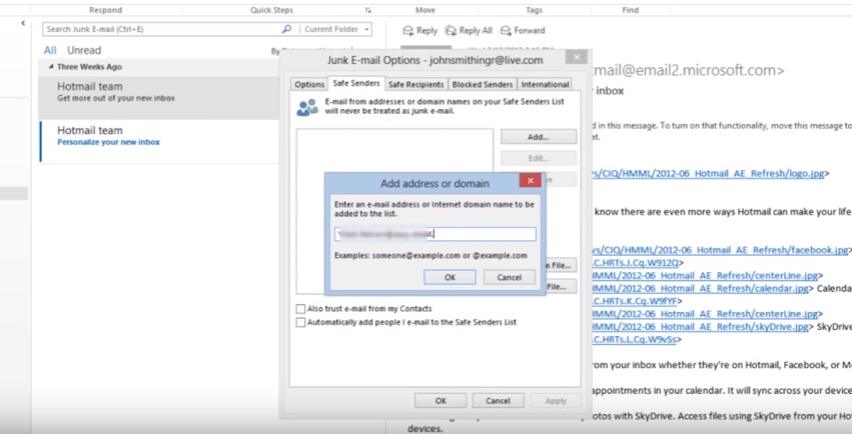Open the Safe Recipients tab
The image size is (852, 434).
(x=415, y=85)
